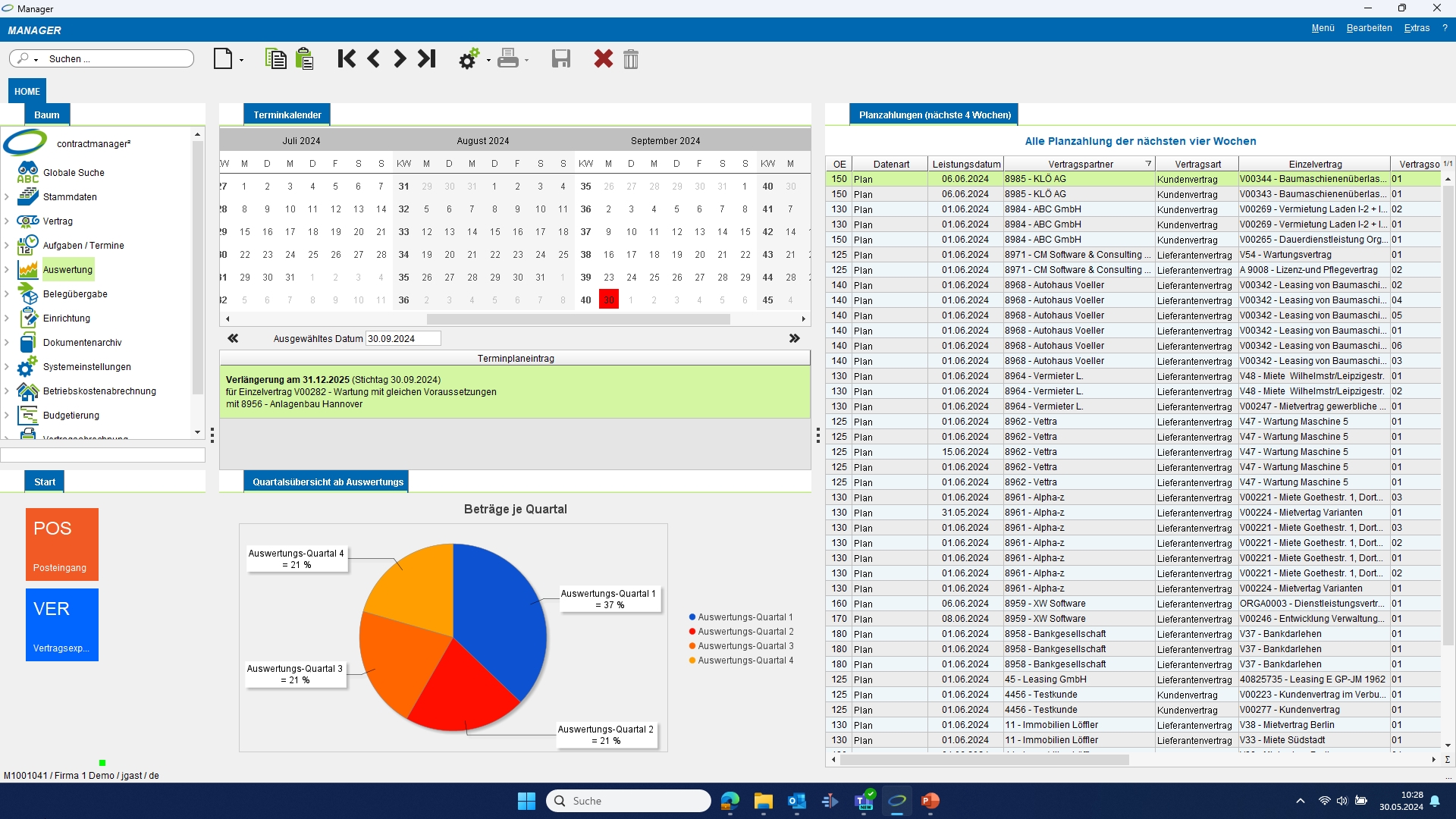The width and height of the screenshot is (1456, 819).
Task: Expand the Stammdaten tree node
Action: 7,197
